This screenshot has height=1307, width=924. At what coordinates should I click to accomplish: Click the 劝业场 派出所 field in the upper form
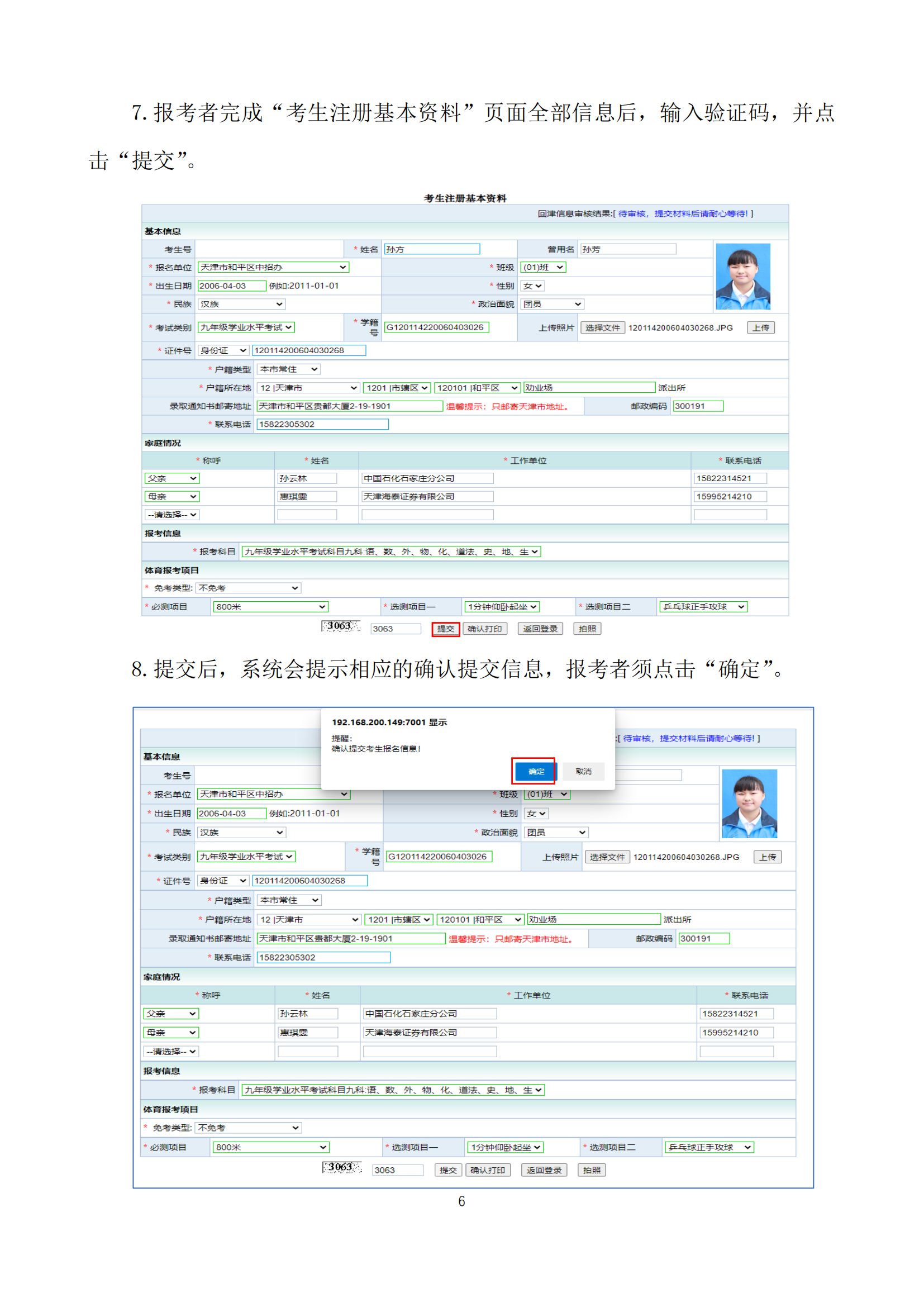click(589, 388)
